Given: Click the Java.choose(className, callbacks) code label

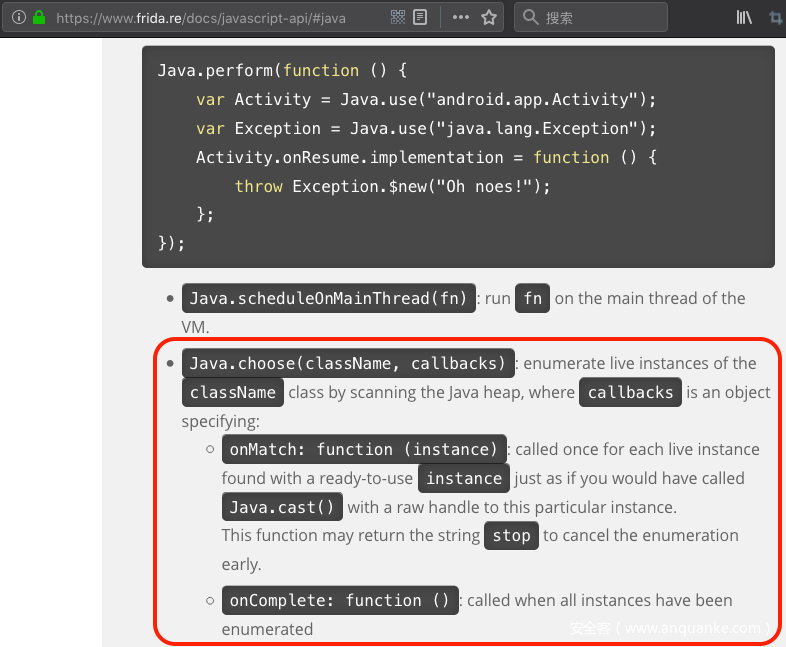Looking at the screenshot, I should [x=349, y=363].
